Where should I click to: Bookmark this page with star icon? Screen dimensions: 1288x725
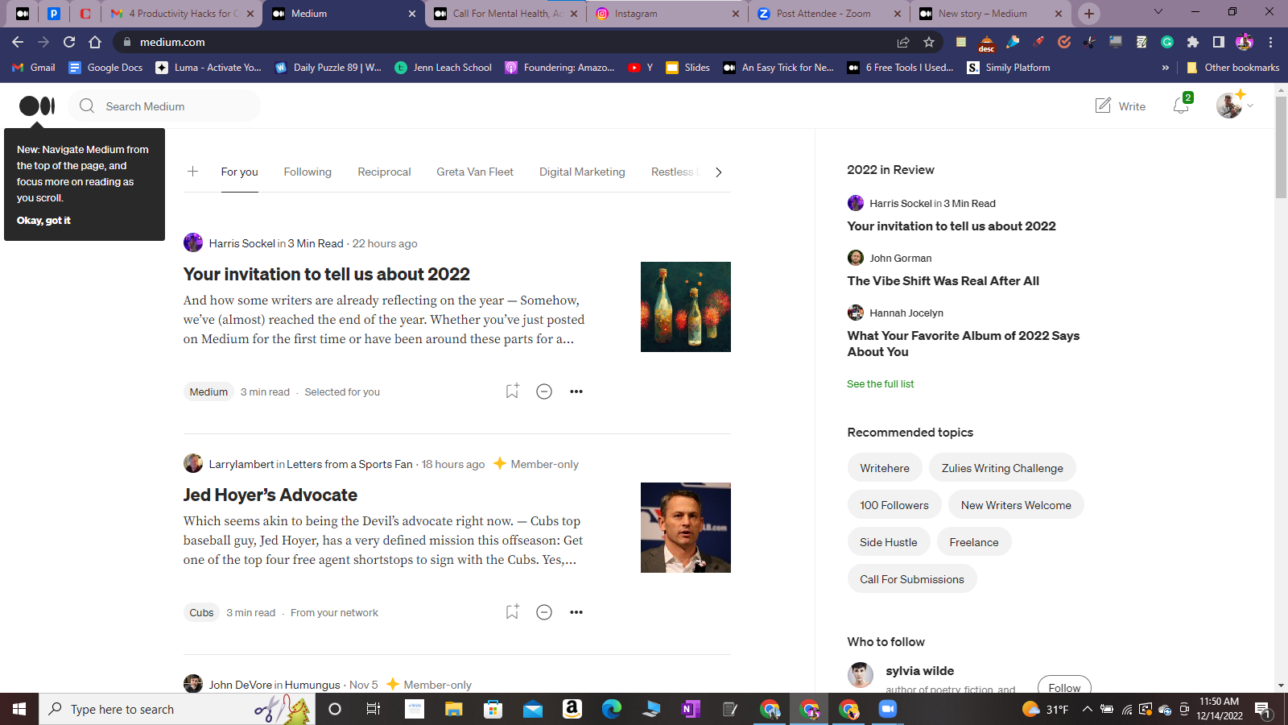pyautogui.click(x=929, y=42)
